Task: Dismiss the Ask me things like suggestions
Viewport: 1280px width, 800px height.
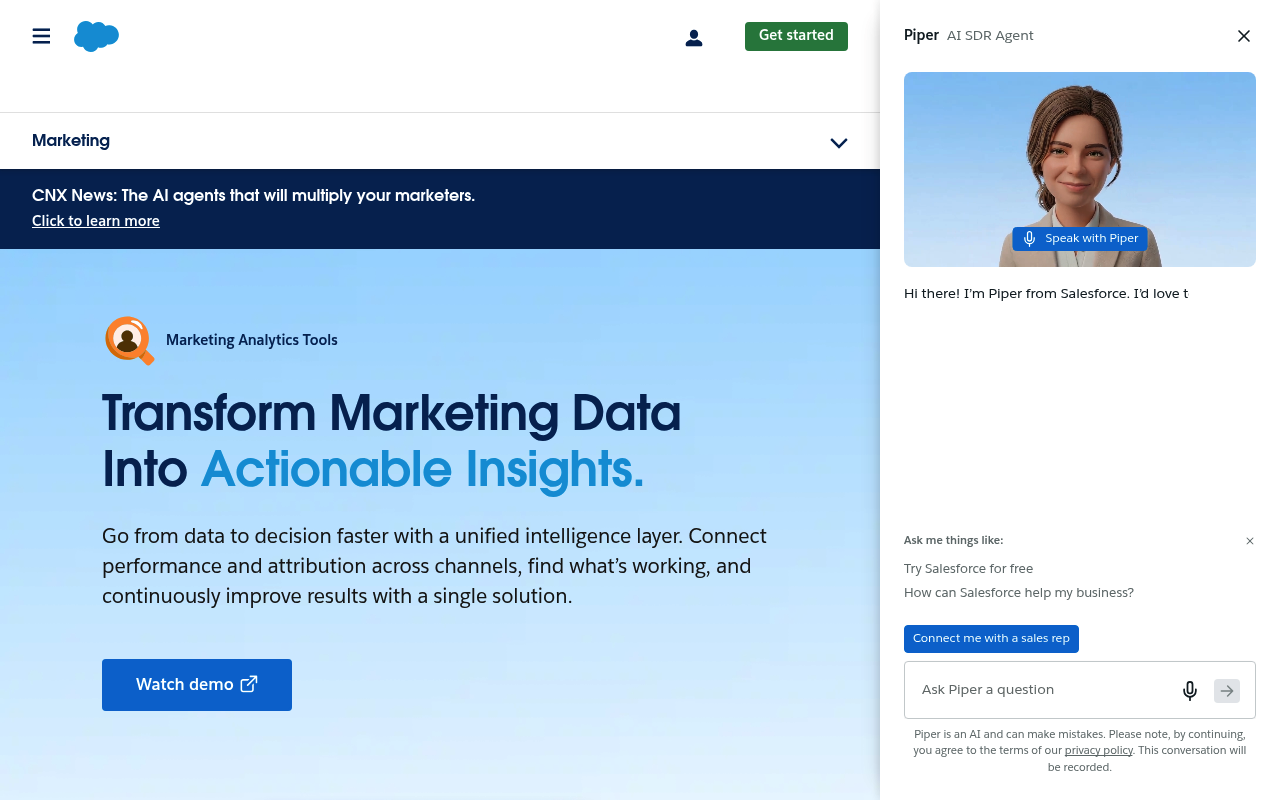Action: pos(1250,541)
